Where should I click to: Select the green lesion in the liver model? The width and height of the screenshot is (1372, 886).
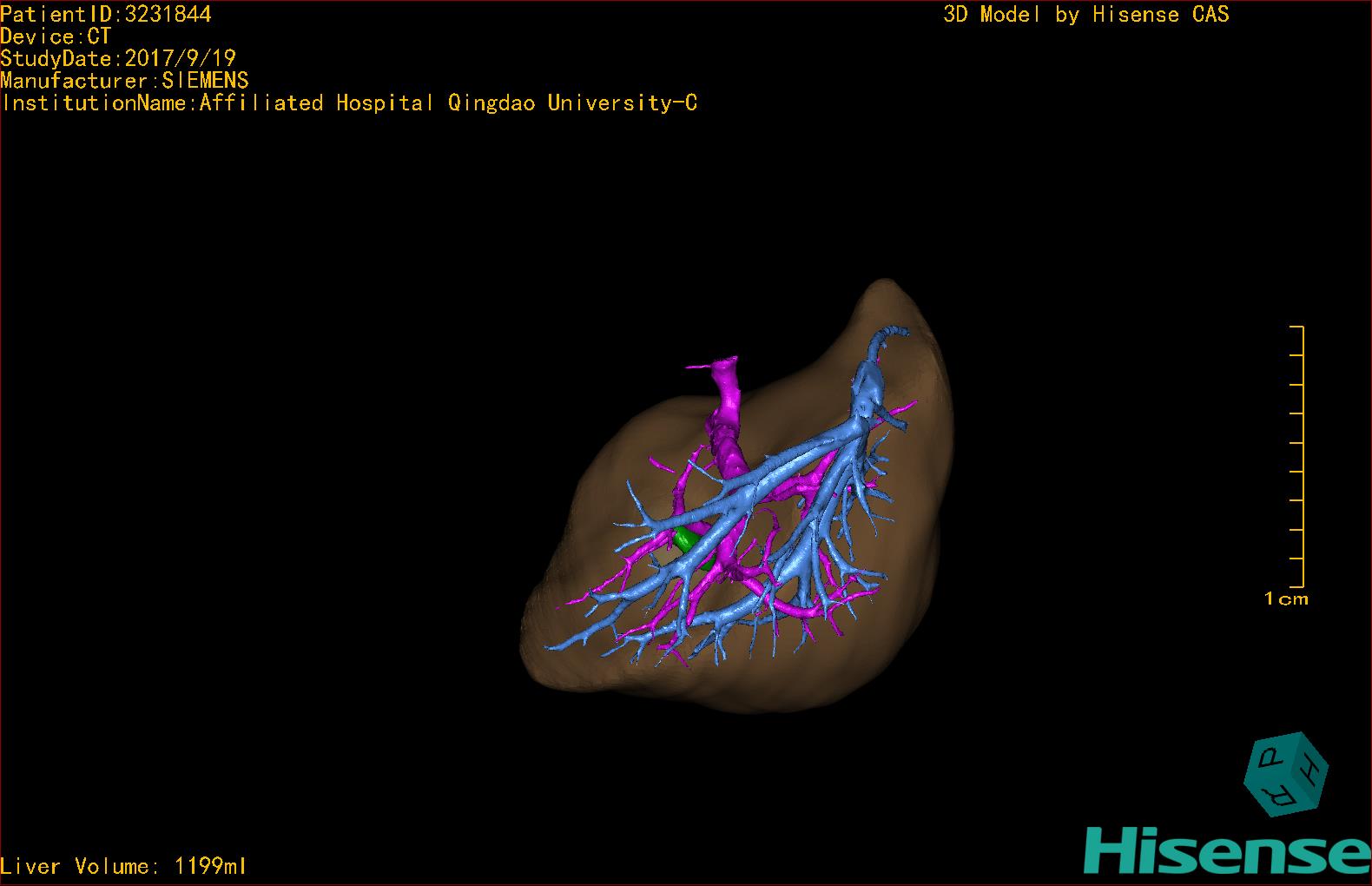click(x=687, y=540)
